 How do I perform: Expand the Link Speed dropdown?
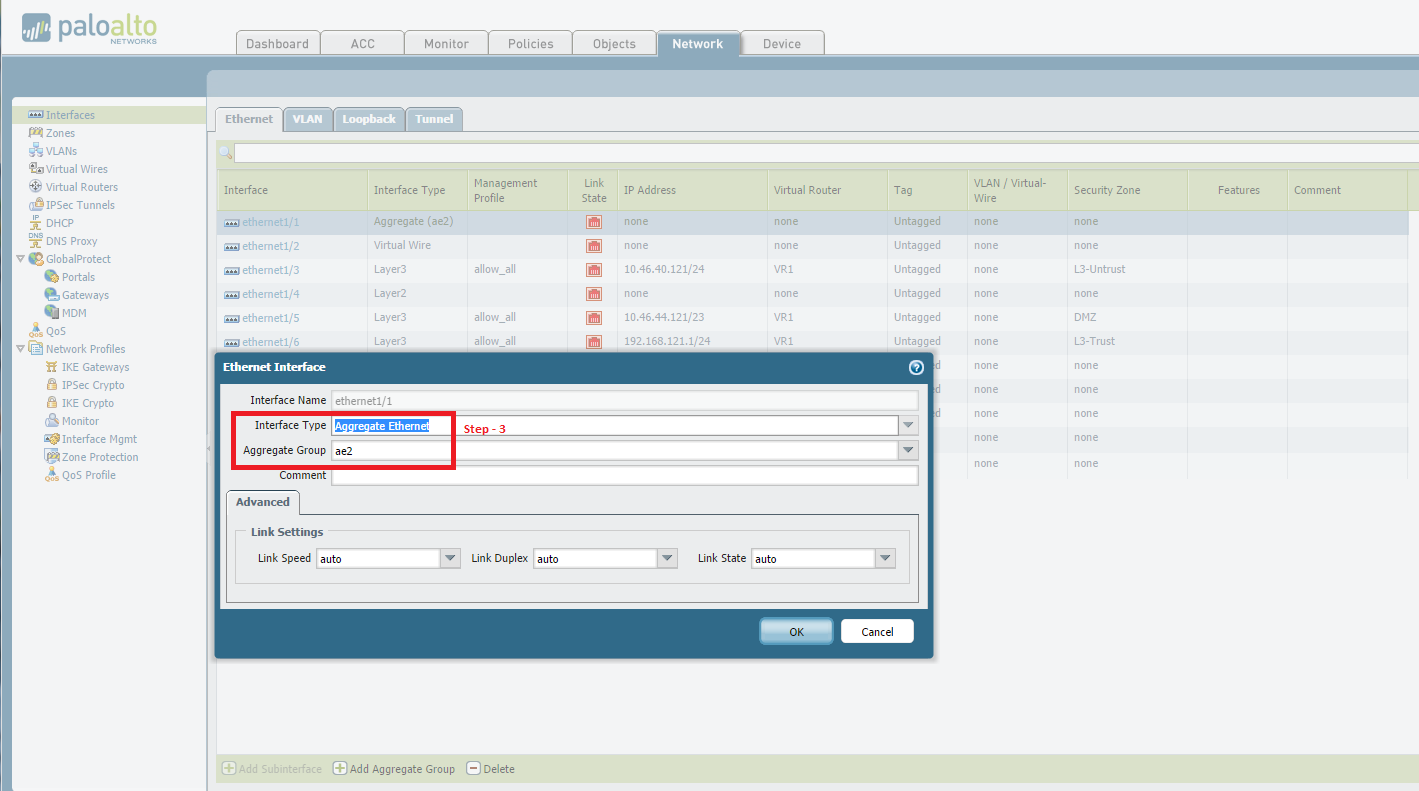(x=450, y=559)
